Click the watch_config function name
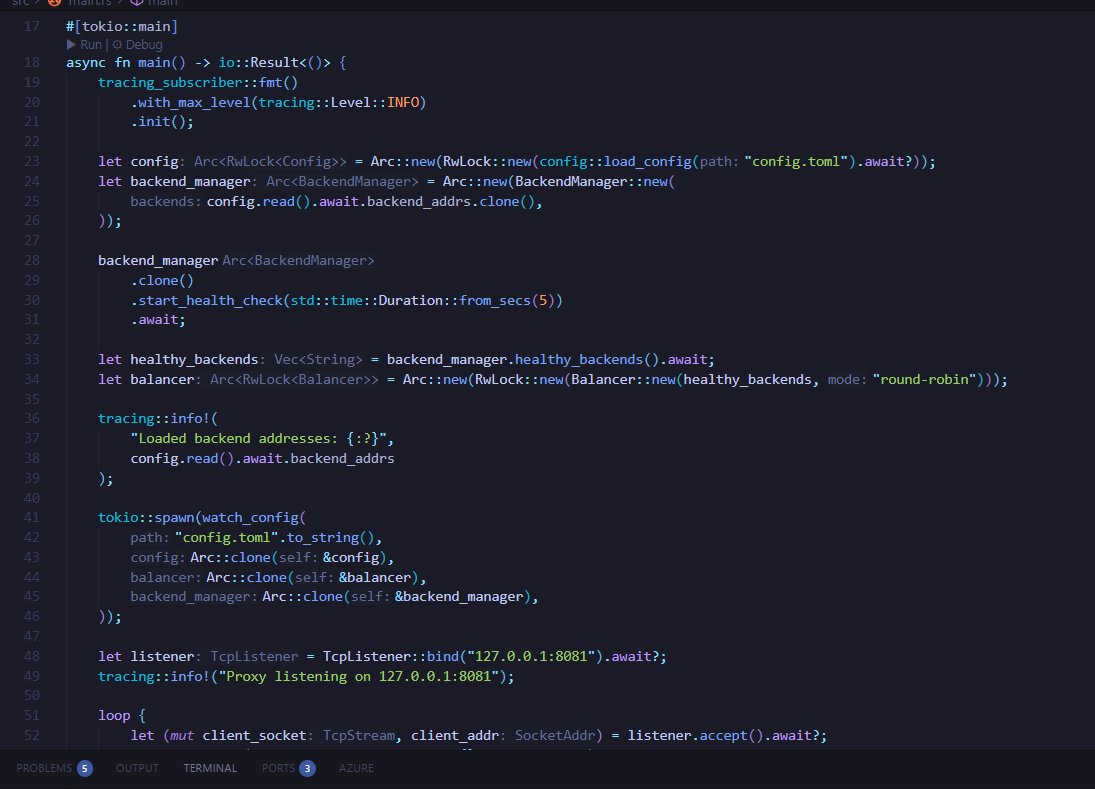The width and height of the screenshot is (1095, 789). (x=250, y=517)
